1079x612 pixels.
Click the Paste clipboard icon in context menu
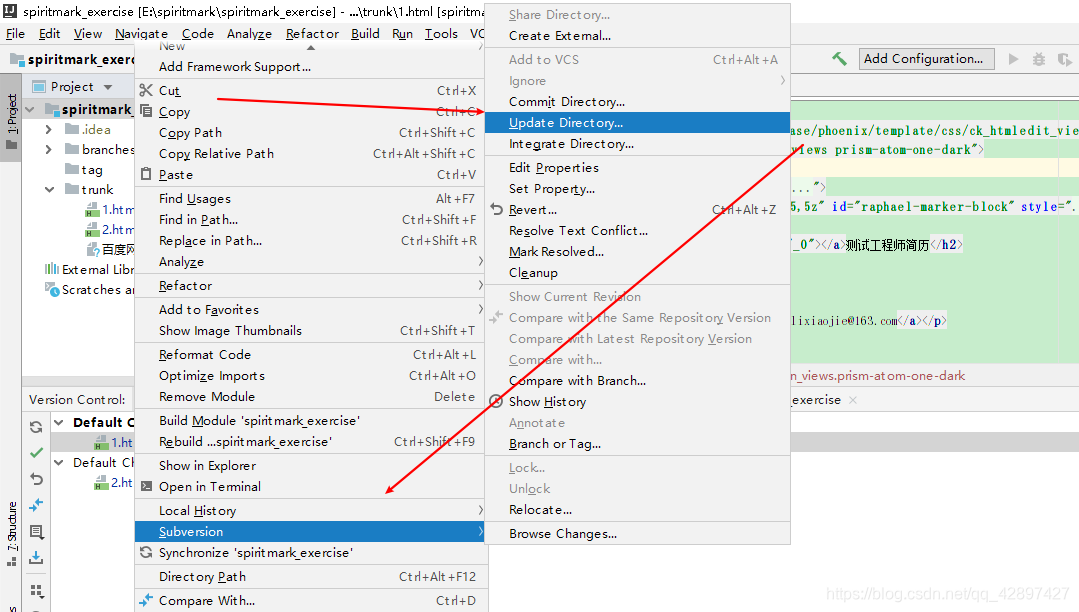146,174
